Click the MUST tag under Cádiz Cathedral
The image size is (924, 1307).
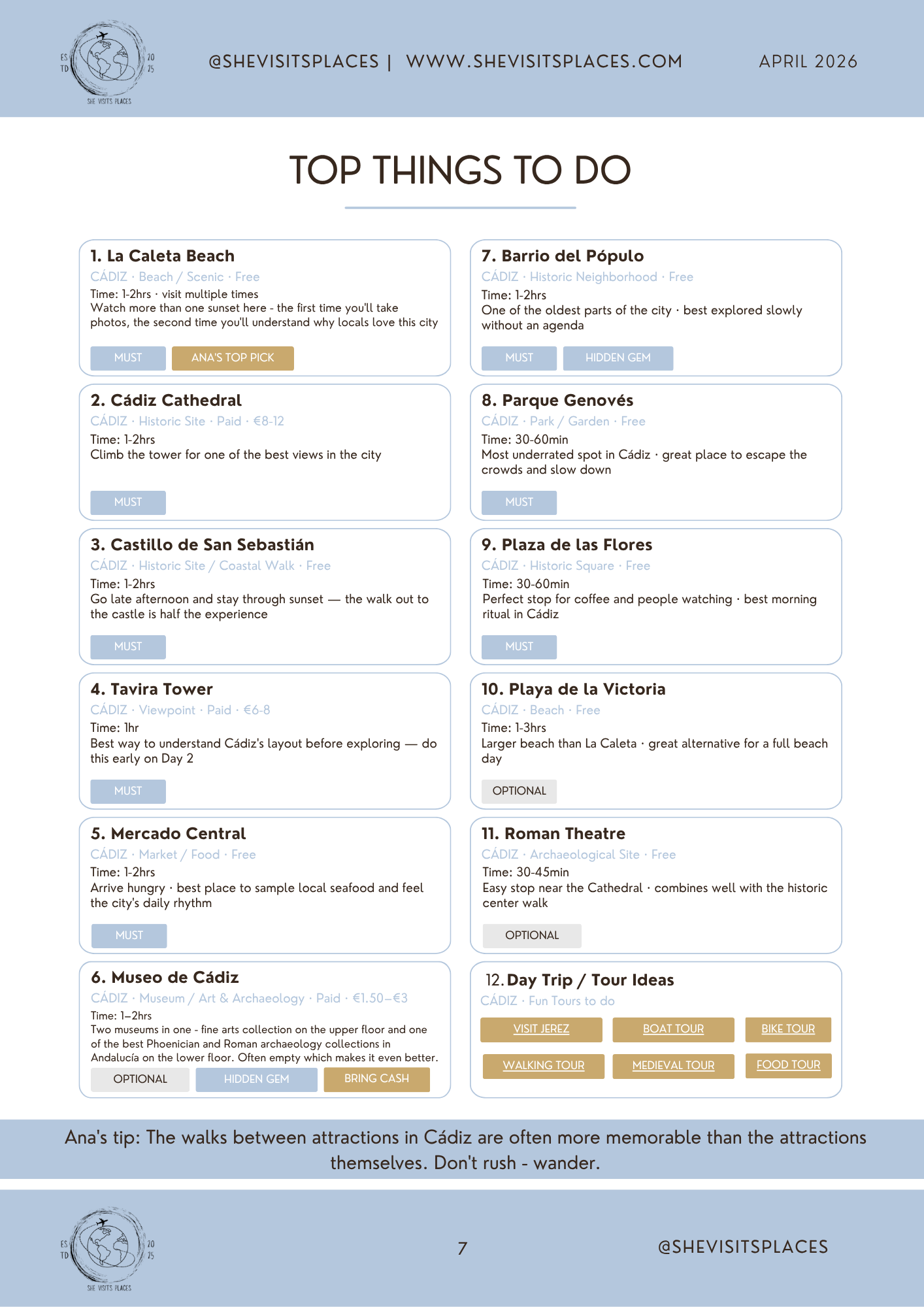coord(128,502)
